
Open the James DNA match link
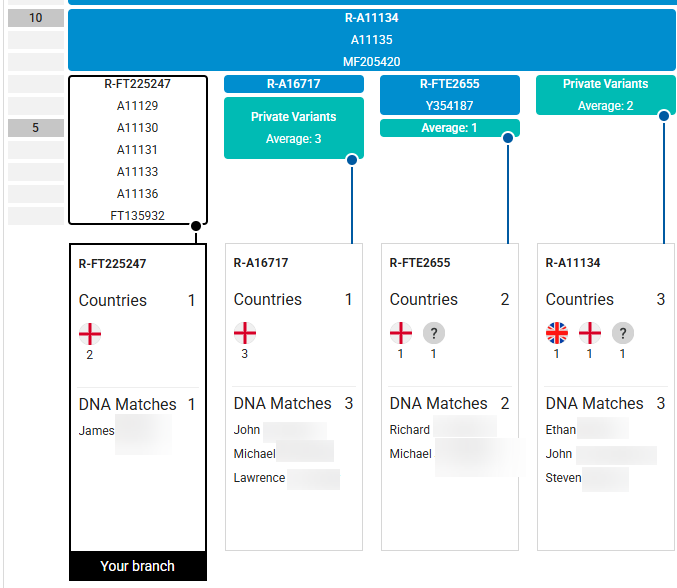(97, 430)
